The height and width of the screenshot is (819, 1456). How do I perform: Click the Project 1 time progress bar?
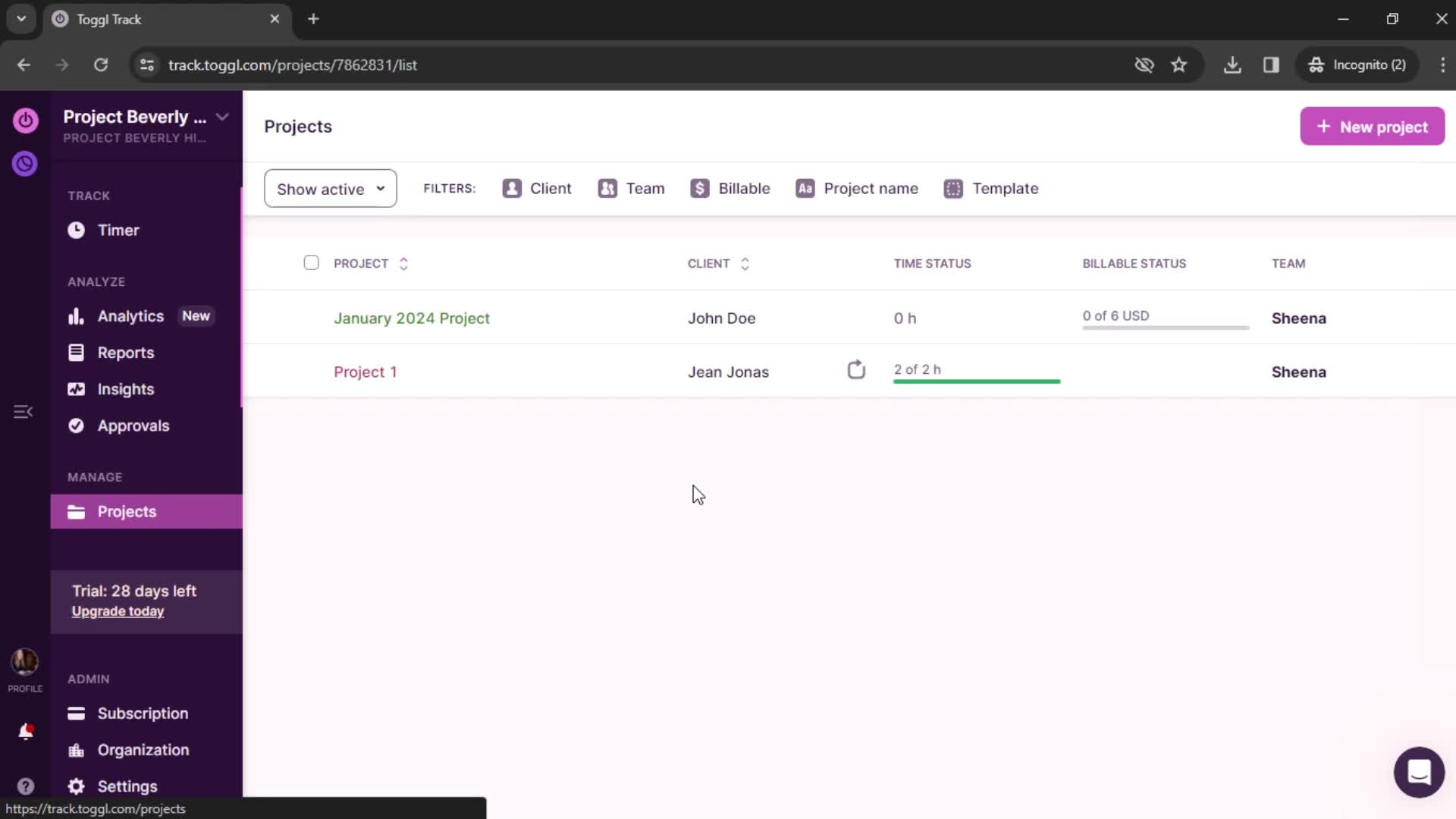[x=976, y=381]
